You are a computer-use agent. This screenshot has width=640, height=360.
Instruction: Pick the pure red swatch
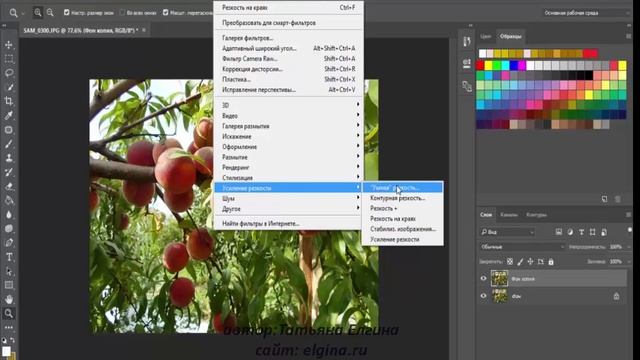coord(480,65)
